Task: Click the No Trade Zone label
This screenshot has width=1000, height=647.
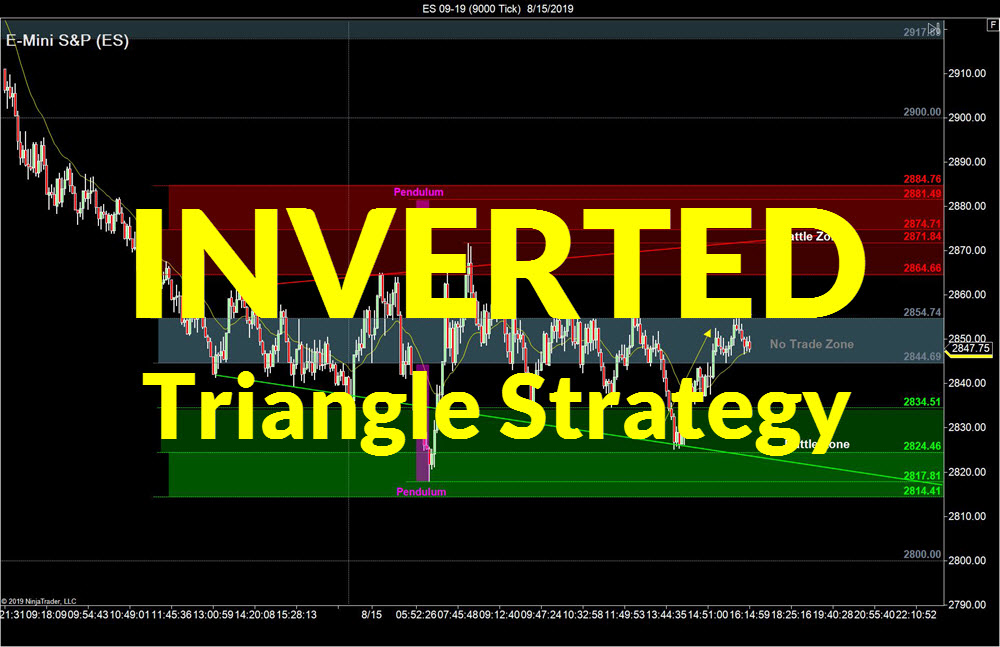Action: tap(811, 344)
